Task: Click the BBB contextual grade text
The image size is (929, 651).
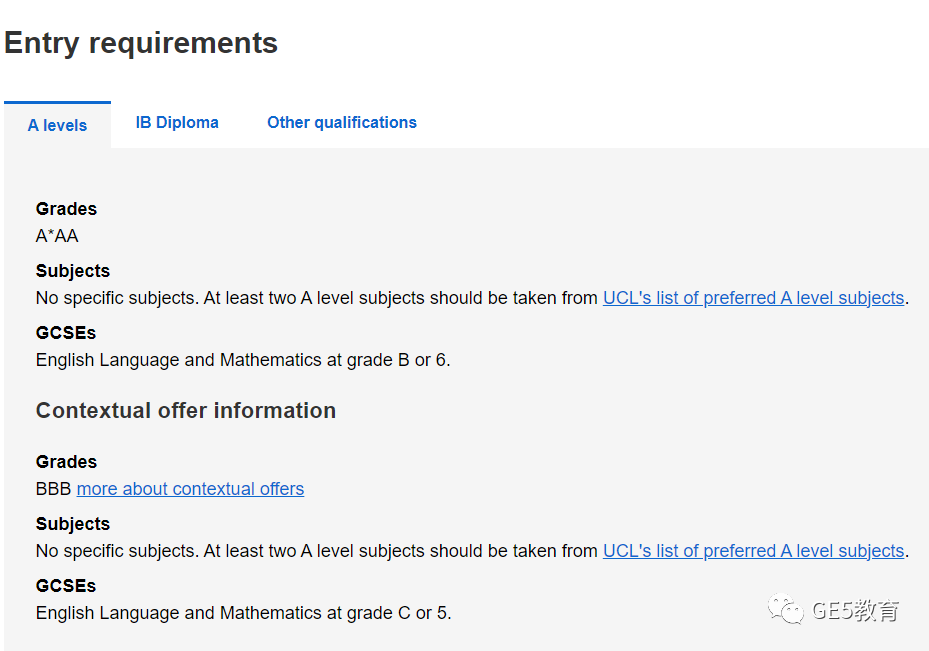Action: pos(53,489)
